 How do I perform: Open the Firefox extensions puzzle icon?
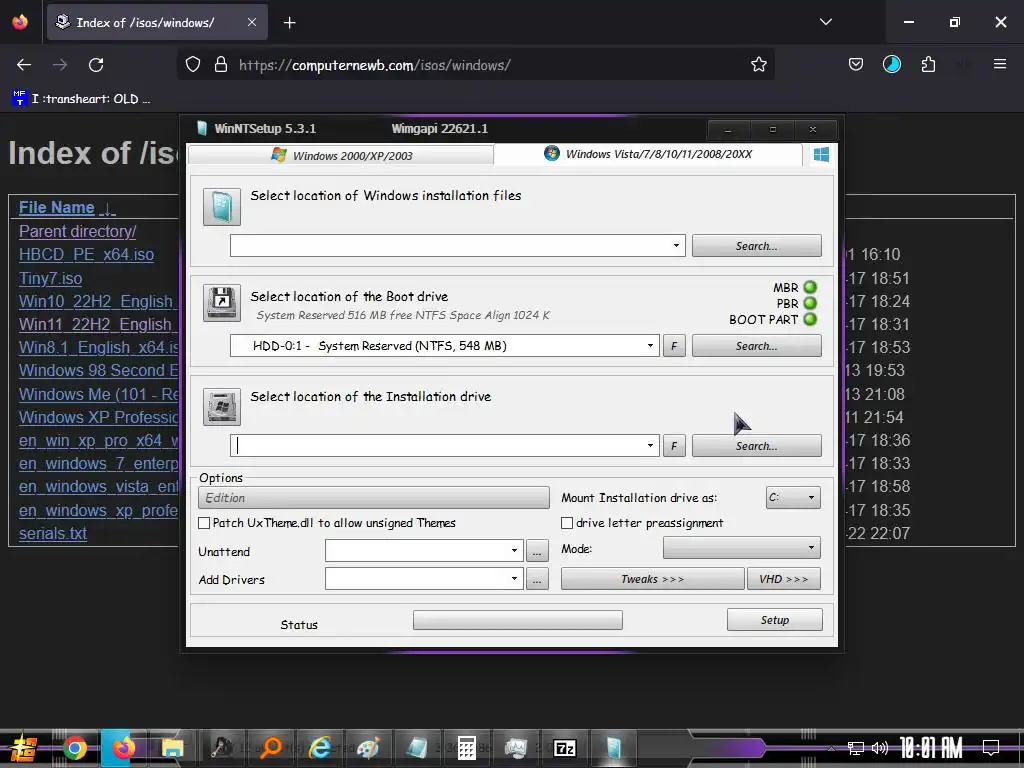point(928,65)
